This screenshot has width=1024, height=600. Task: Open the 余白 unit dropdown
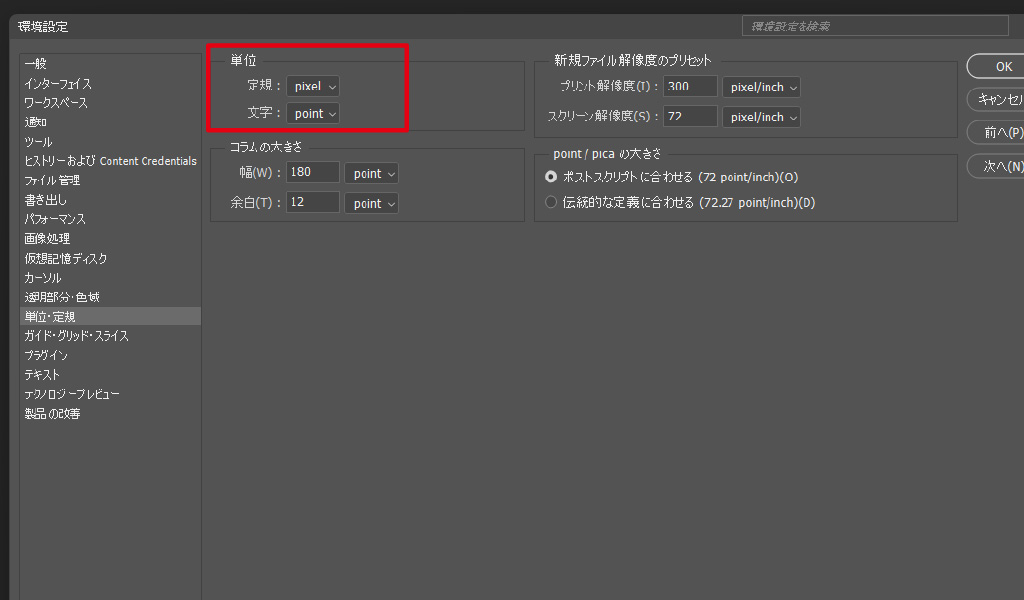click(x=371, y=203)
